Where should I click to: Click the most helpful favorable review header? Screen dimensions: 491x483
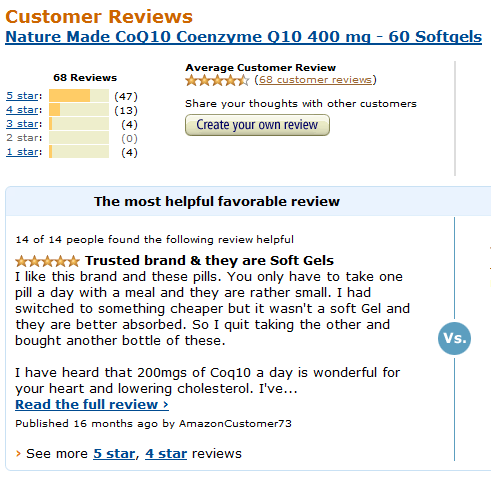point(217,201)
